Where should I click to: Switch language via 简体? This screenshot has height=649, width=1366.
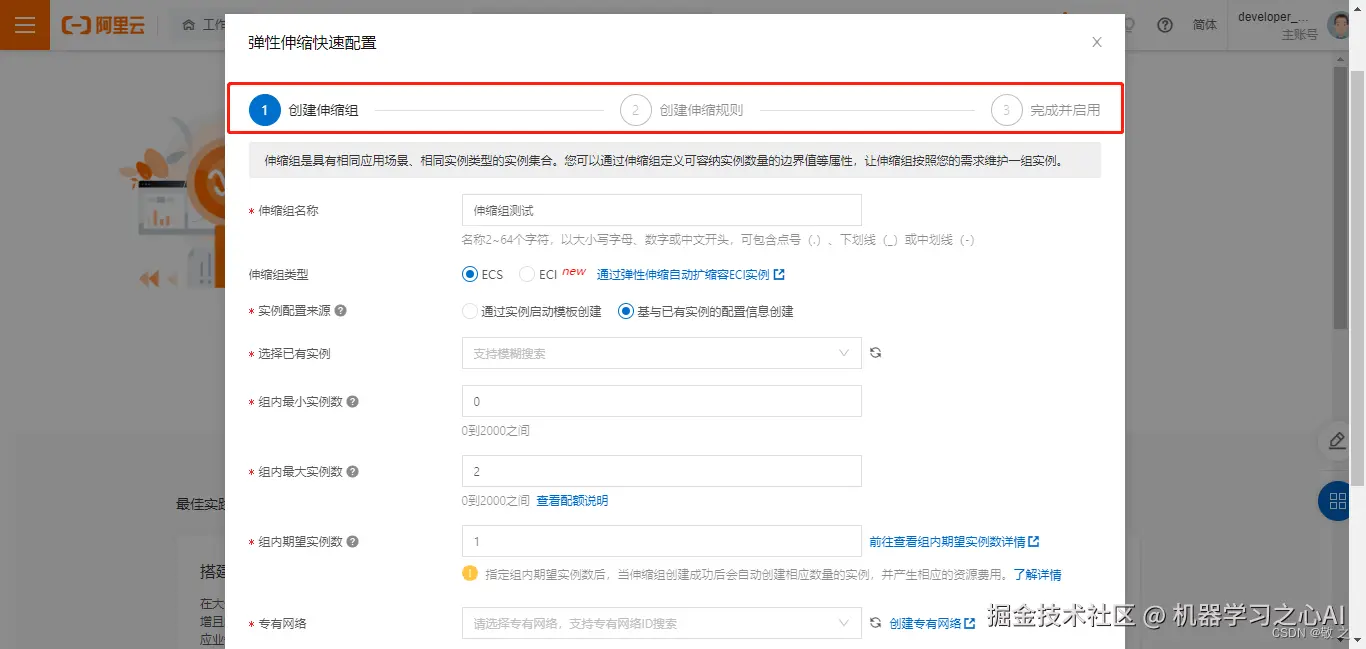[1205, 25]
